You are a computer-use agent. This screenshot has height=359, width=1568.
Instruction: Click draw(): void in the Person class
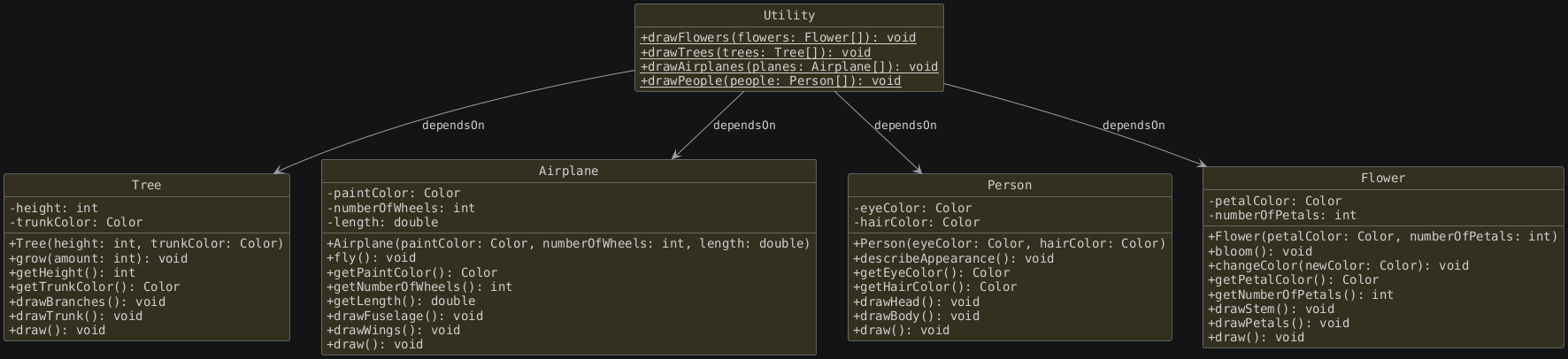[902, 330]
